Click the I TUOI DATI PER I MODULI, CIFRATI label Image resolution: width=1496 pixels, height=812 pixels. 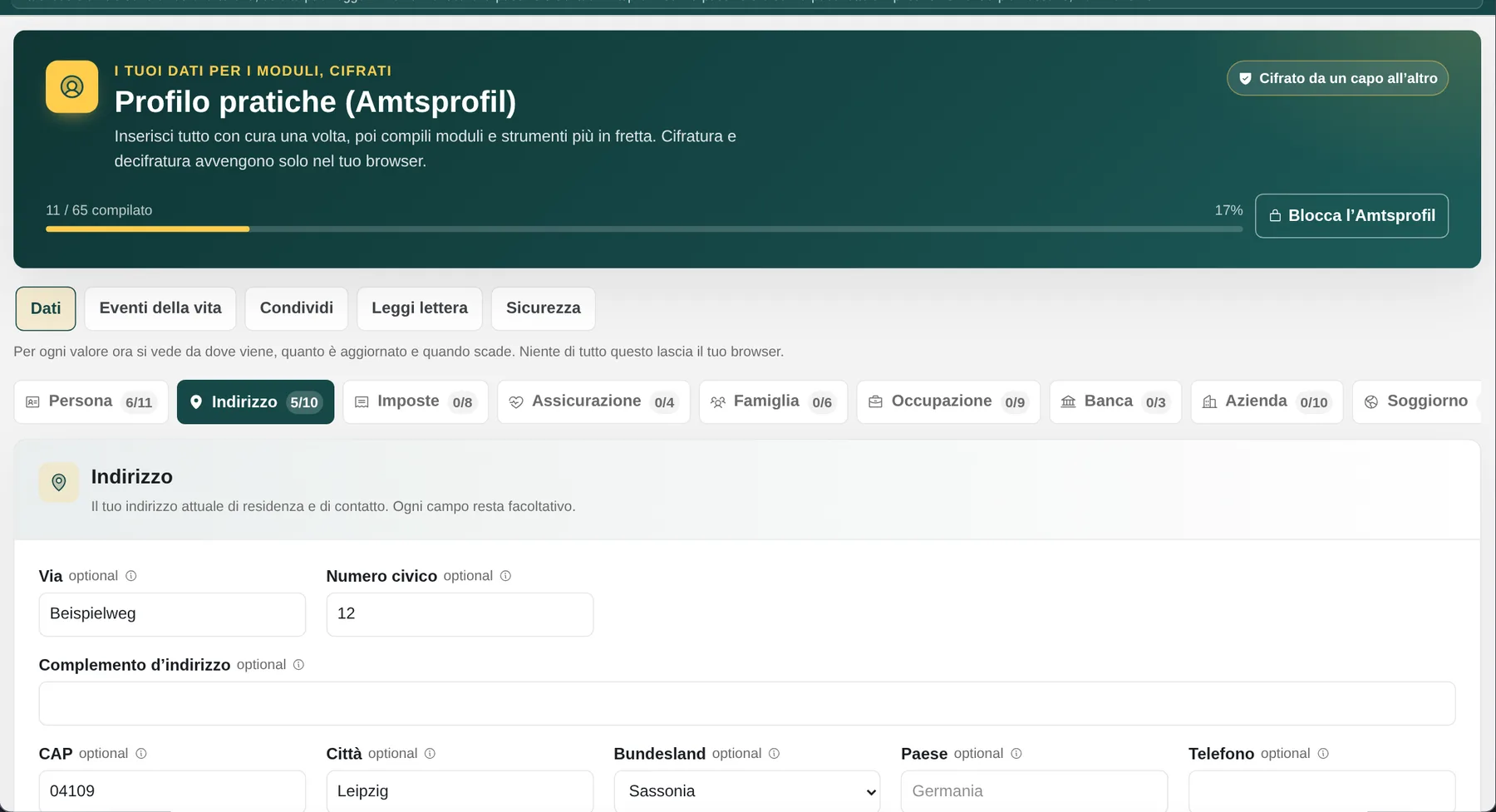(x=253, y=71)
